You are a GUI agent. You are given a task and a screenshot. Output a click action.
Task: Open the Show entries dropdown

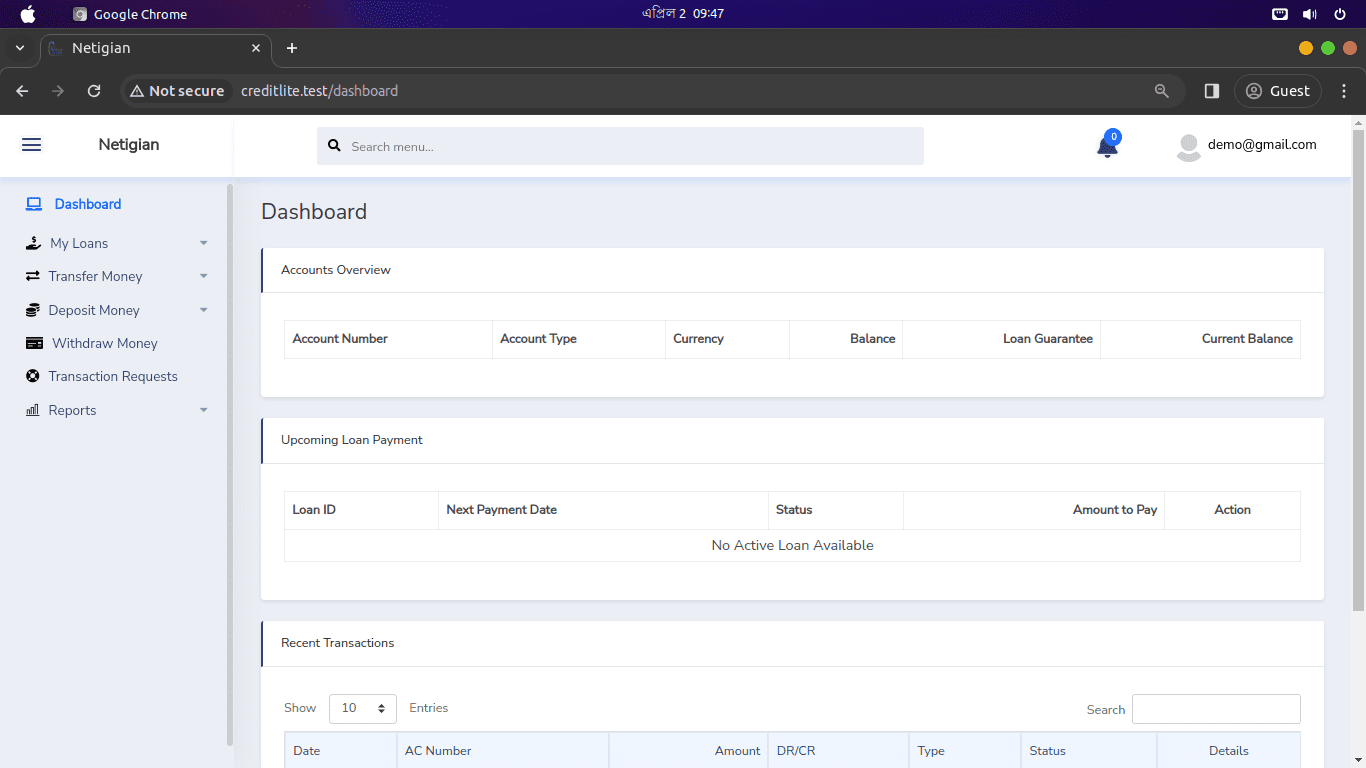[362, 708]
